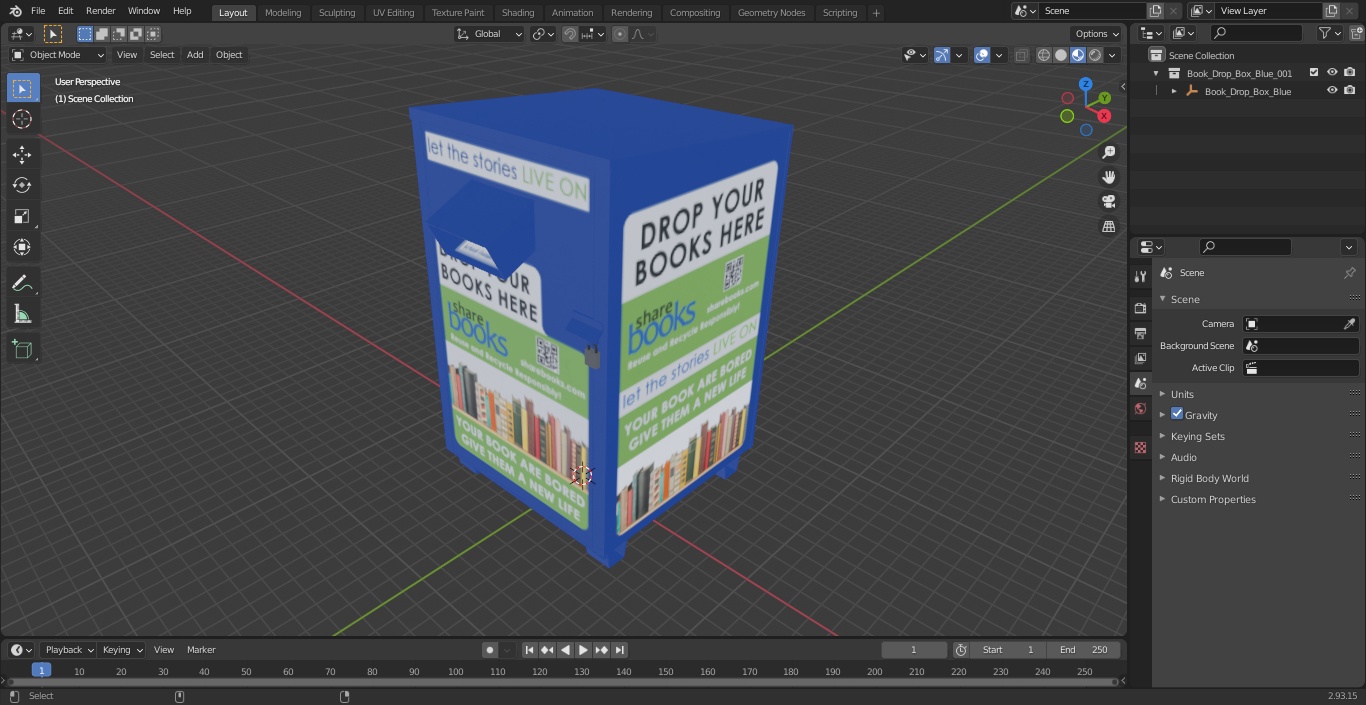The height and width of the screenshot is (705, 1366).
Task: Open the View Layer properties tab
Action: [x=1140, y=358]
